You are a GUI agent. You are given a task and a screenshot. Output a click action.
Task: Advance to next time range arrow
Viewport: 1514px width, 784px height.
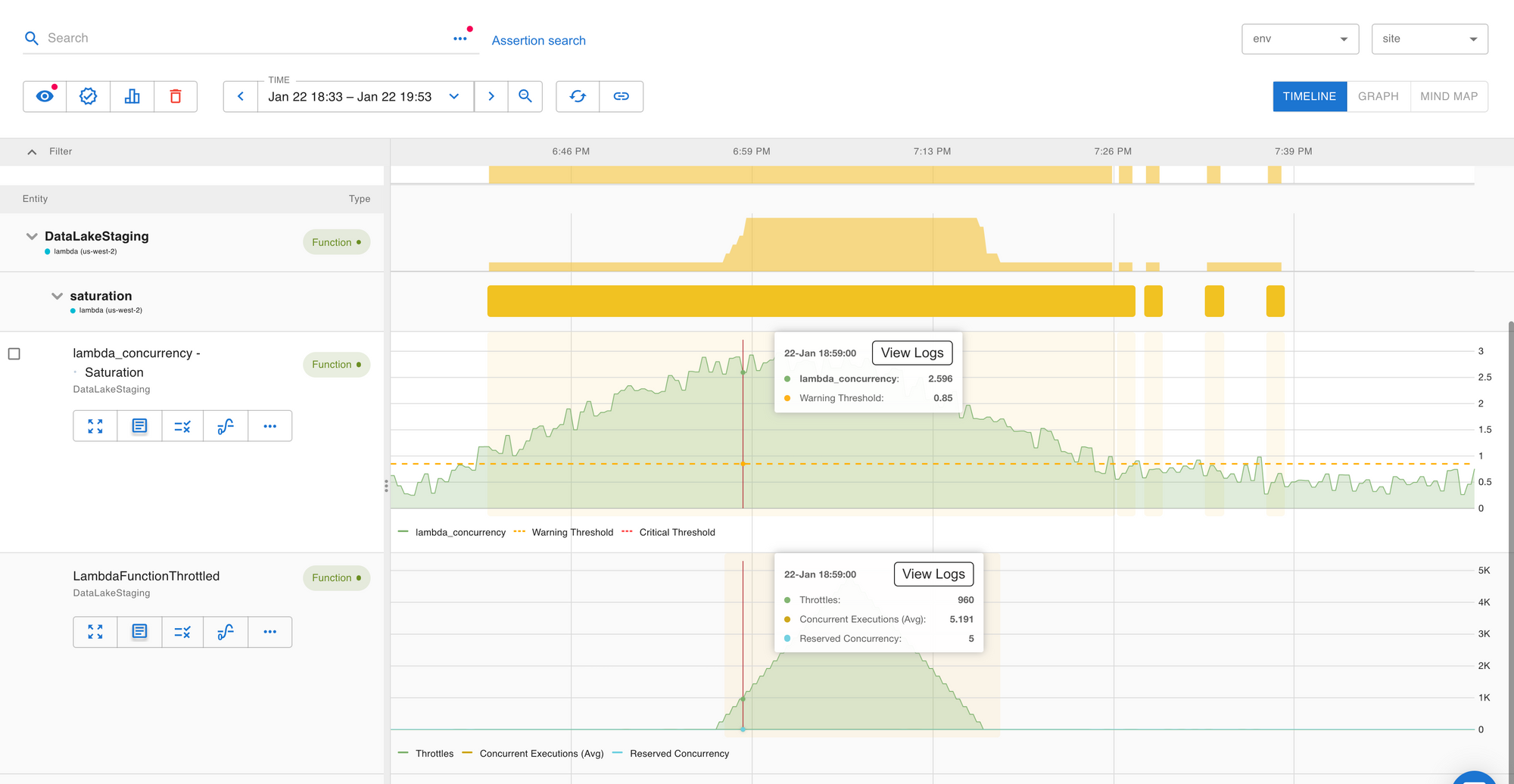491,96
